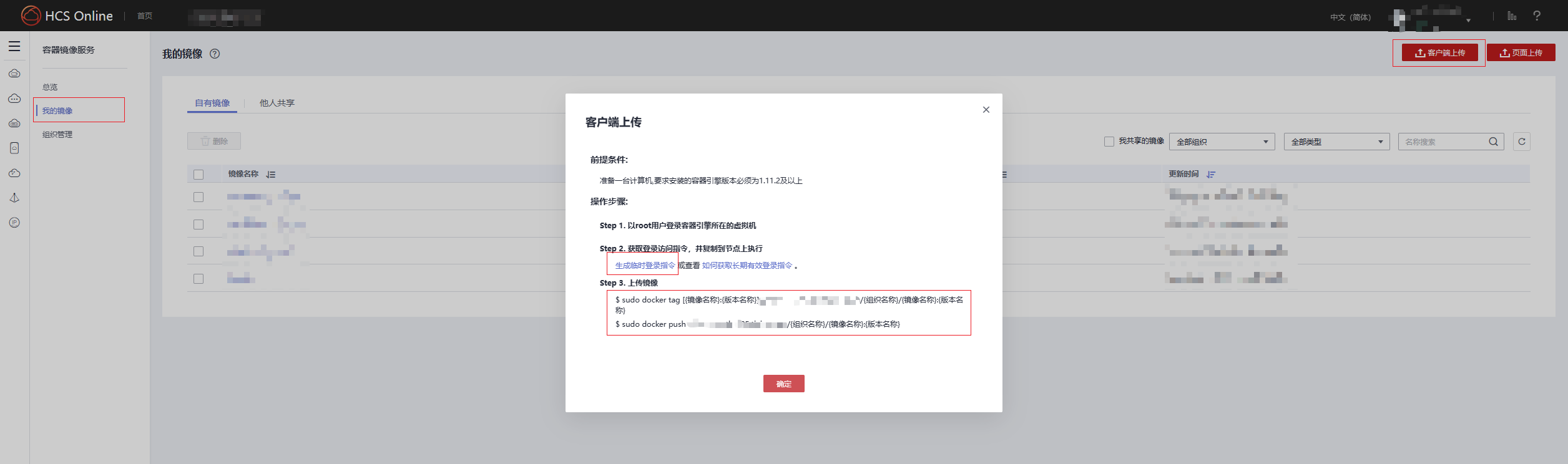
Task: Expand the 全部类型 dropdown
Action: [1336, 142]
